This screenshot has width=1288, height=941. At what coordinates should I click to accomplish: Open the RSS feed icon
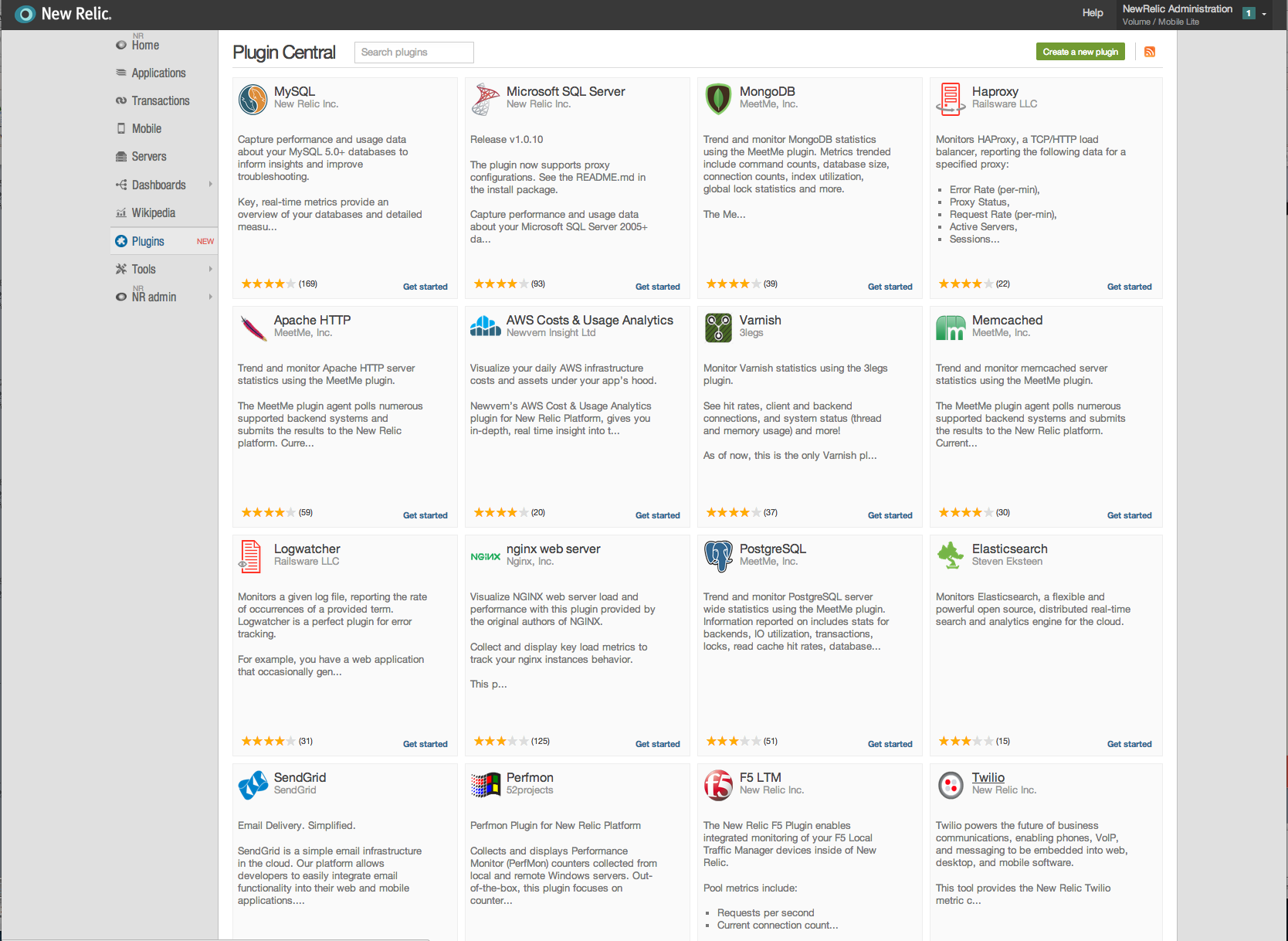coord(1150,51)
